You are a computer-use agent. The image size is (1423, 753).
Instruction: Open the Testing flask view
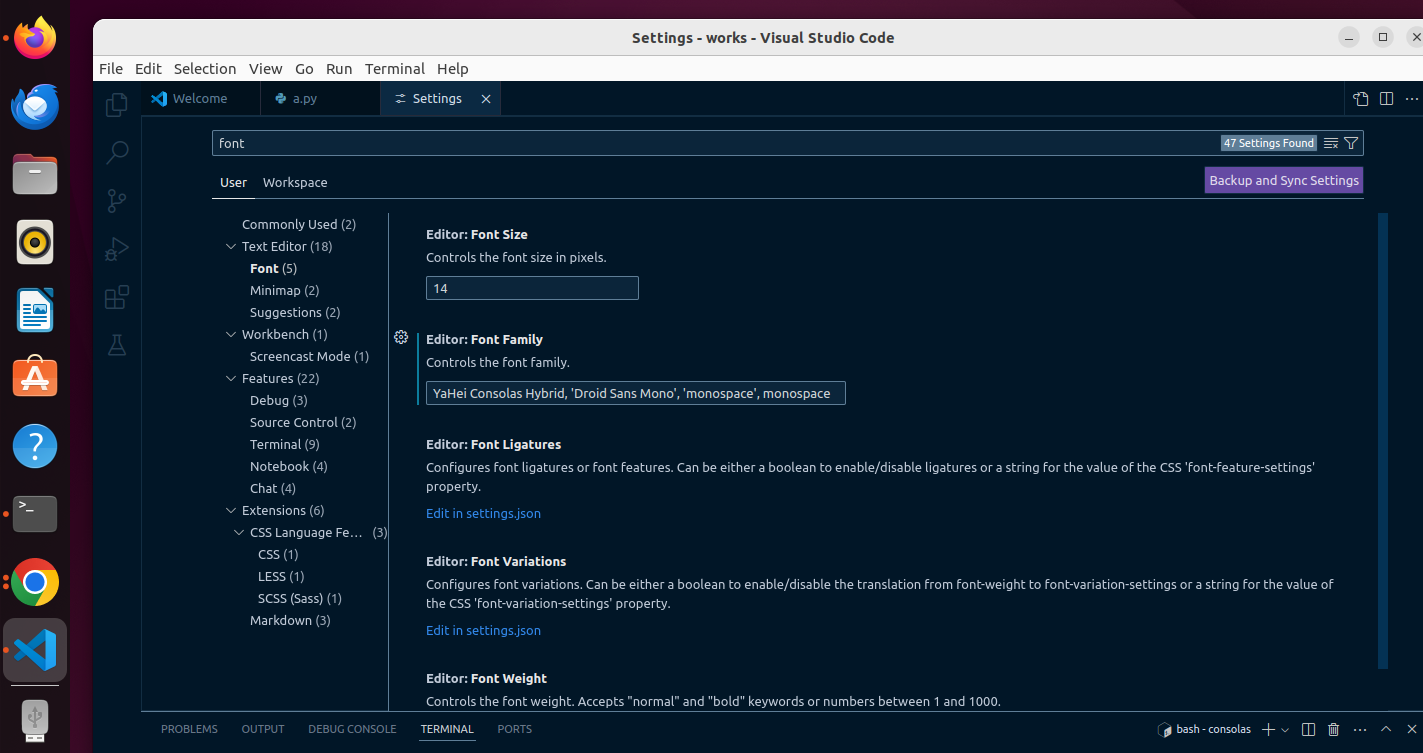pyautogui.click(x=117, y=345)
